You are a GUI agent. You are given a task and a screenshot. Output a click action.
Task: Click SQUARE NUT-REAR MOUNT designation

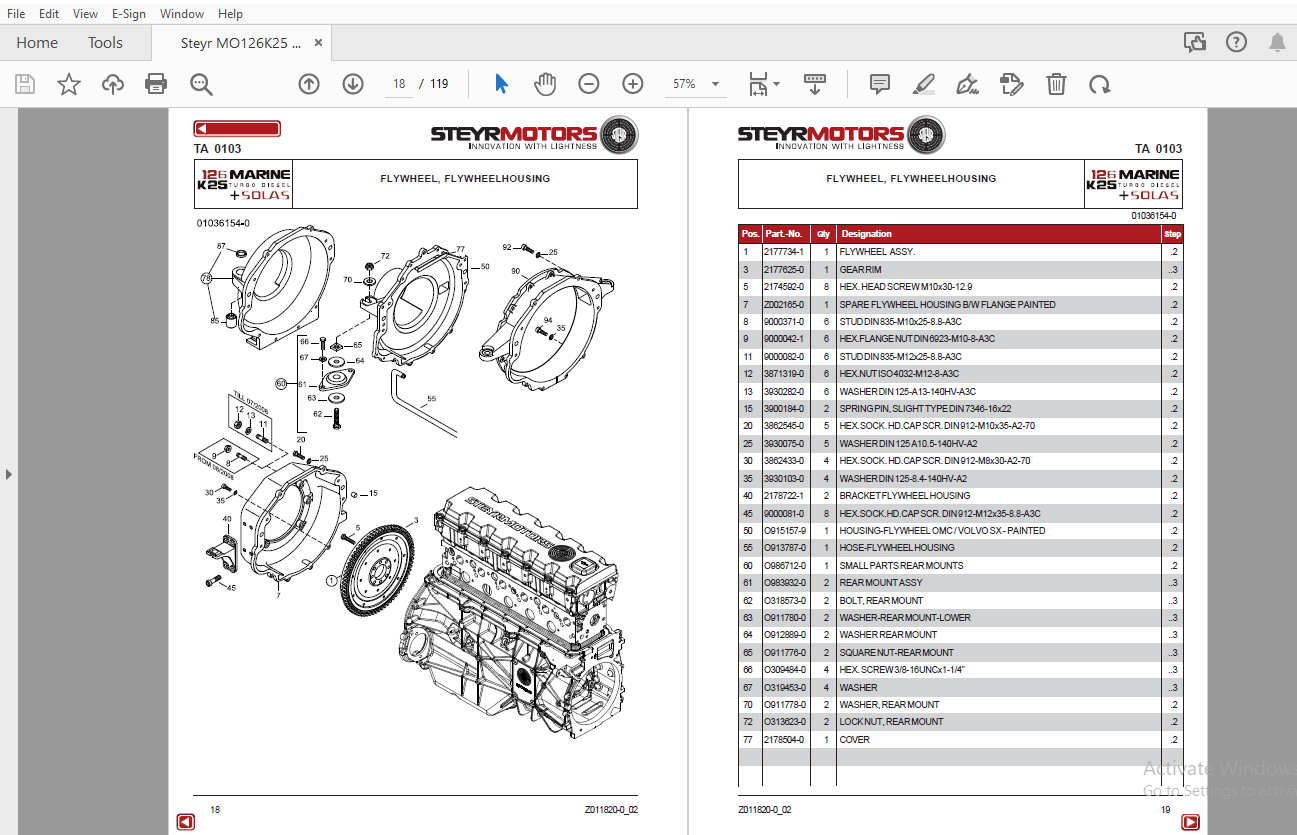[897, 653]
